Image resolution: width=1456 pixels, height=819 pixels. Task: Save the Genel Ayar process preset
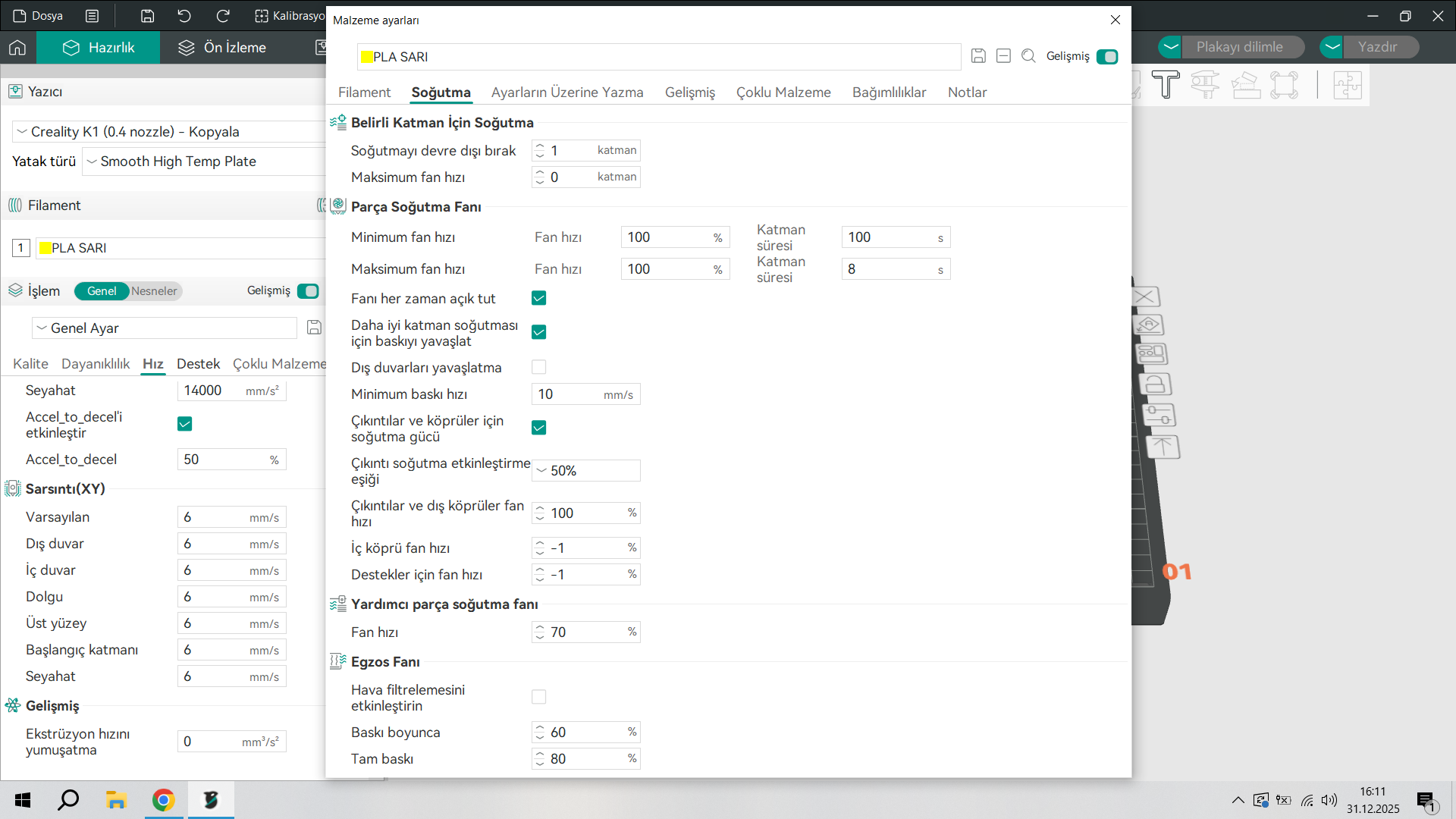coord(314,328)
